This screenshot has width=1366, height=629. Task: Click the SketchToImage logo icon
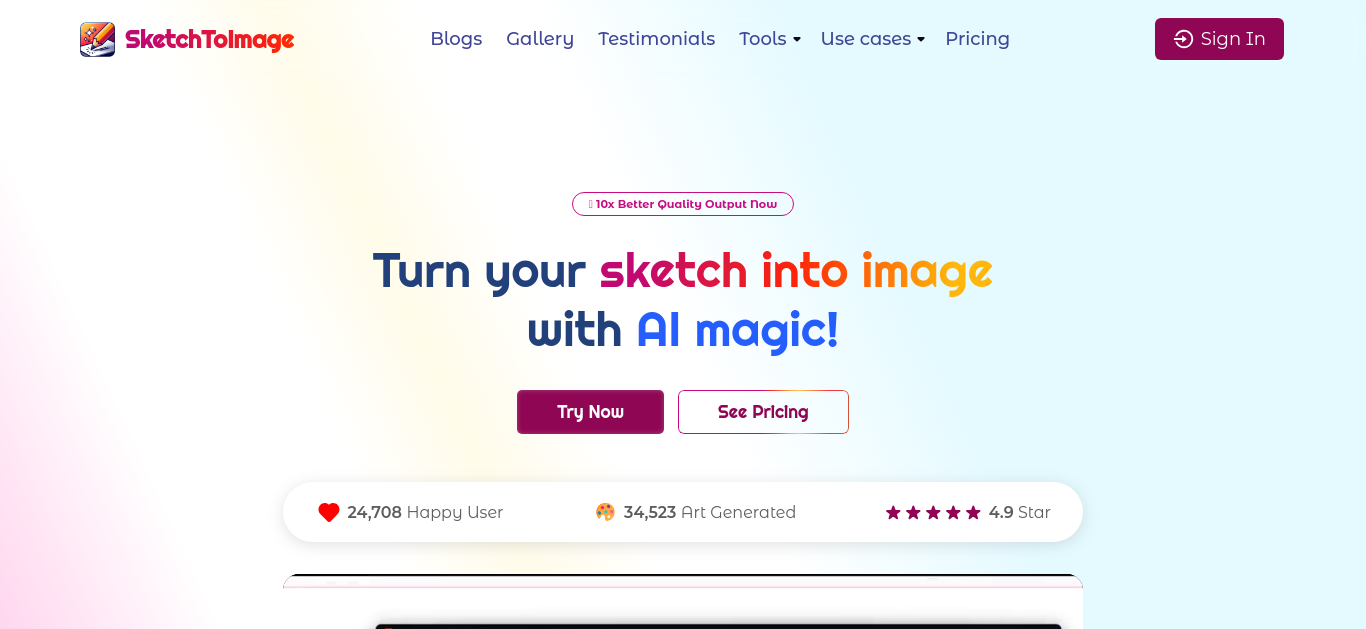(97, 39)
